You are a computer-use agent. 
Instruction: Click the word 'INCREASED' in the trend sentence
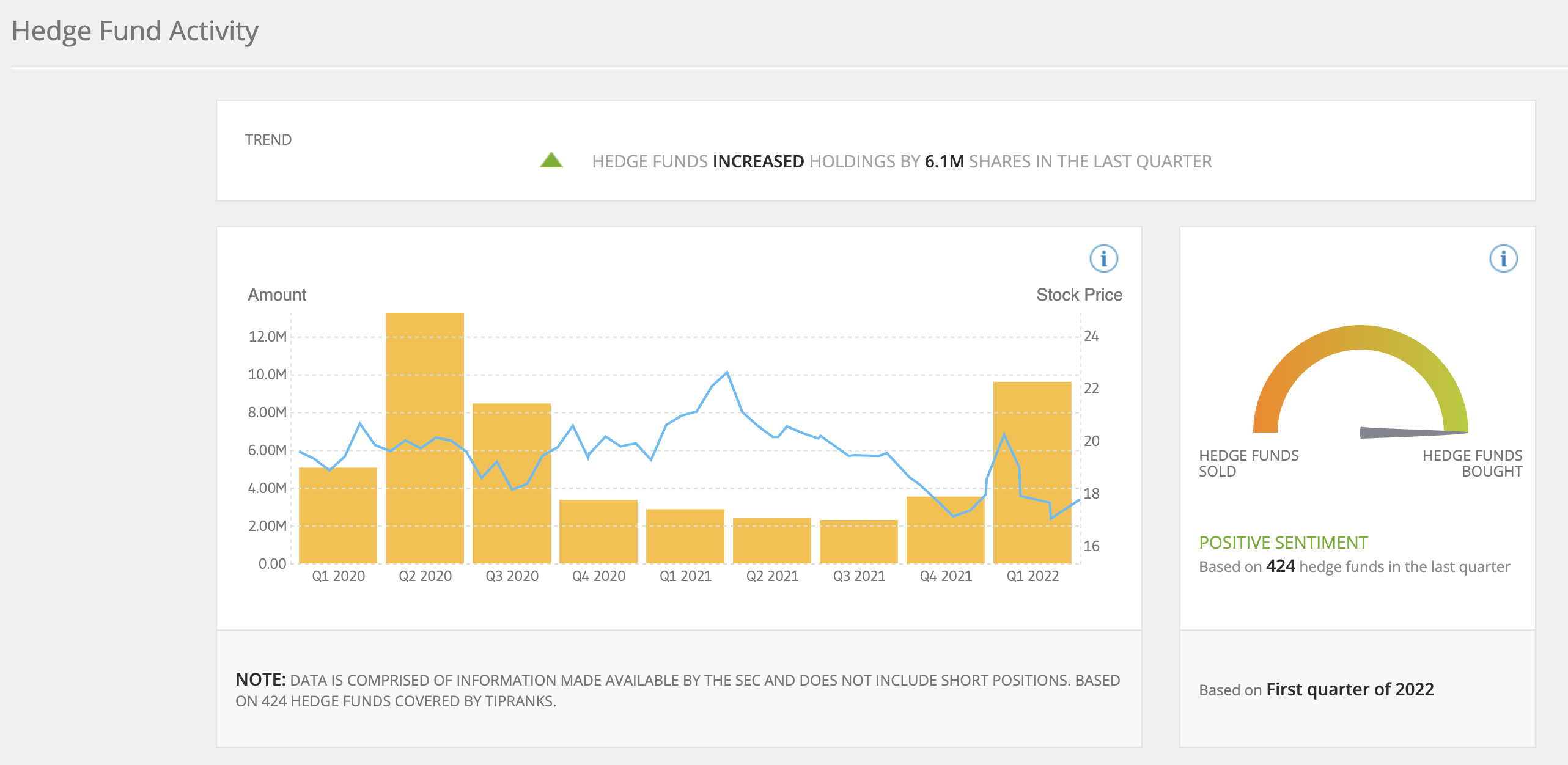pyautogui.click(x=759, y=161)
